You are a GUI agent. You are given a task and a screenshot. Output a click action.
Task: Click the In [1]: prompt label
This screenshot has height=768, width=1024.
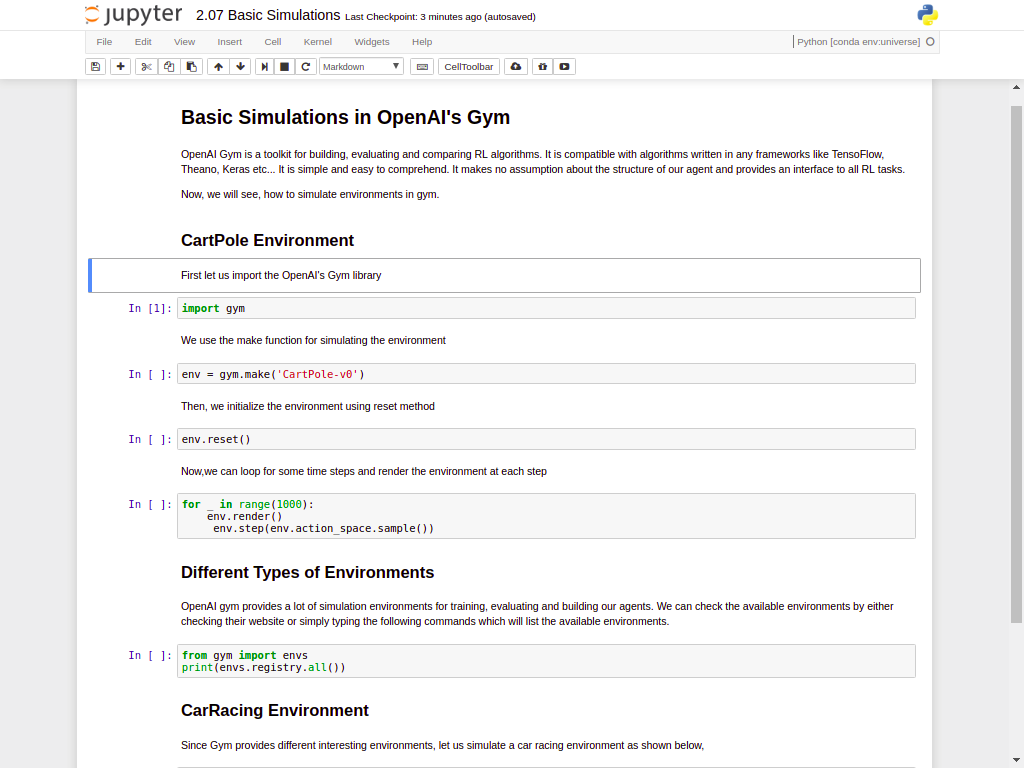(x=150, y=308)
